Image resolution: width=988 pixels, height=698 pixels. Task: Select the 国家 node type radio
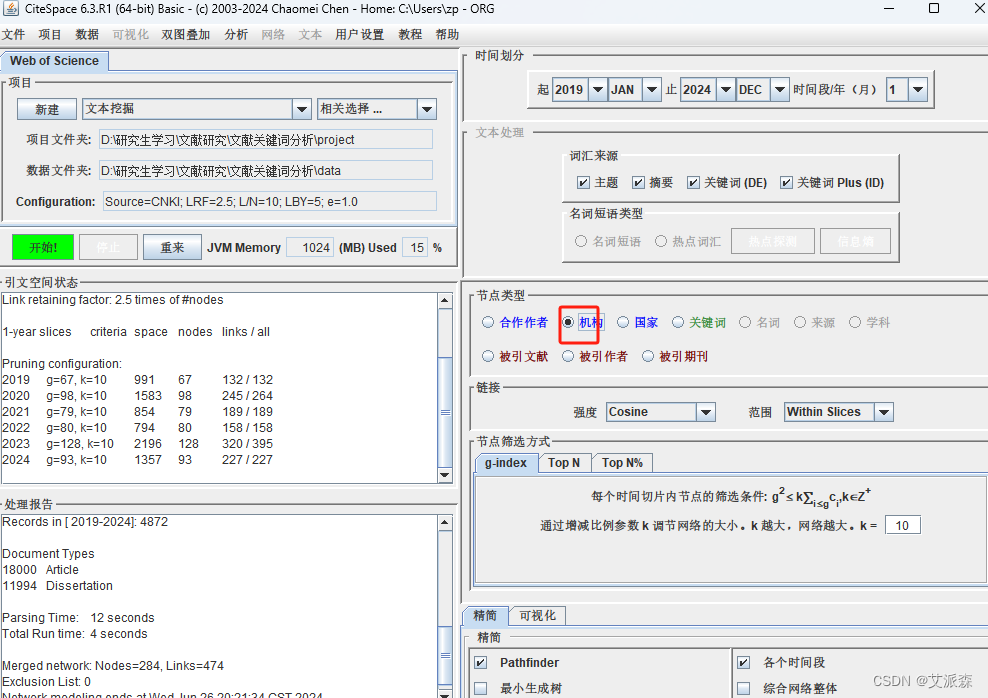[623, 323]
